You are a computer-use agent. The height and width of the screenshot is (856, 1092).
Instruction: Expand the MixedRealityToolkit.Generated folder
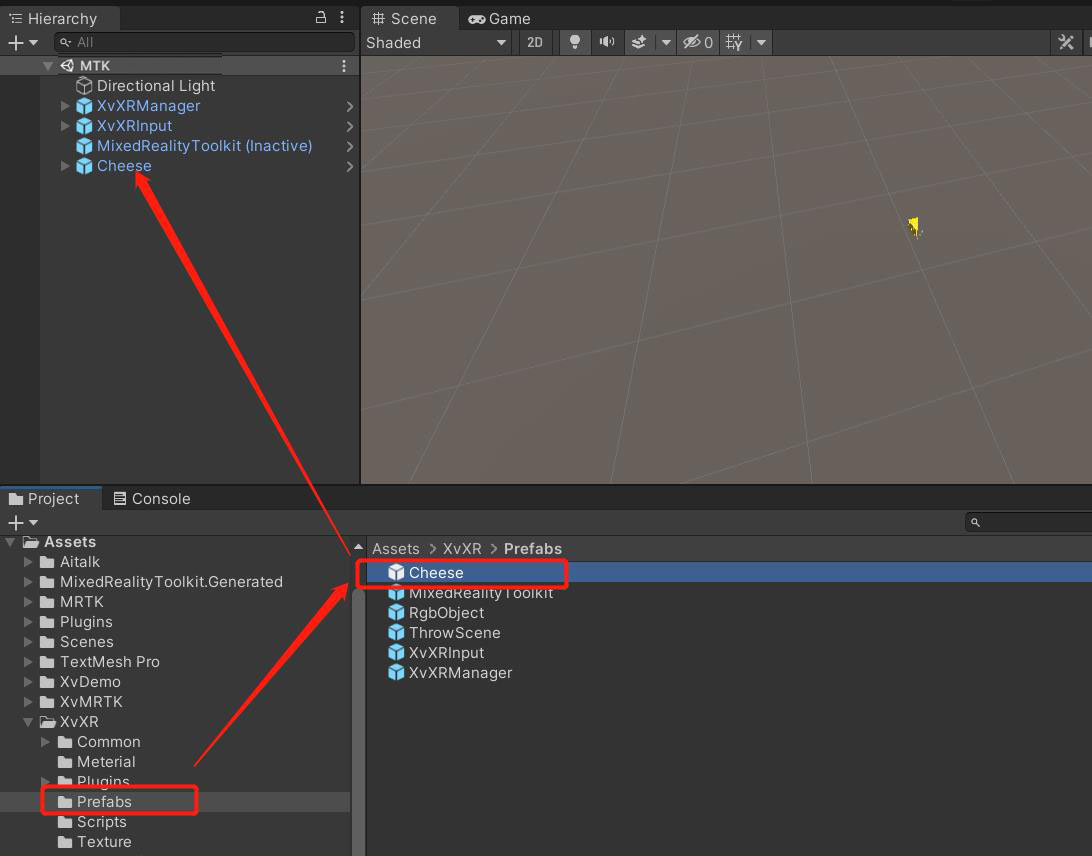(x=28, y=582)
